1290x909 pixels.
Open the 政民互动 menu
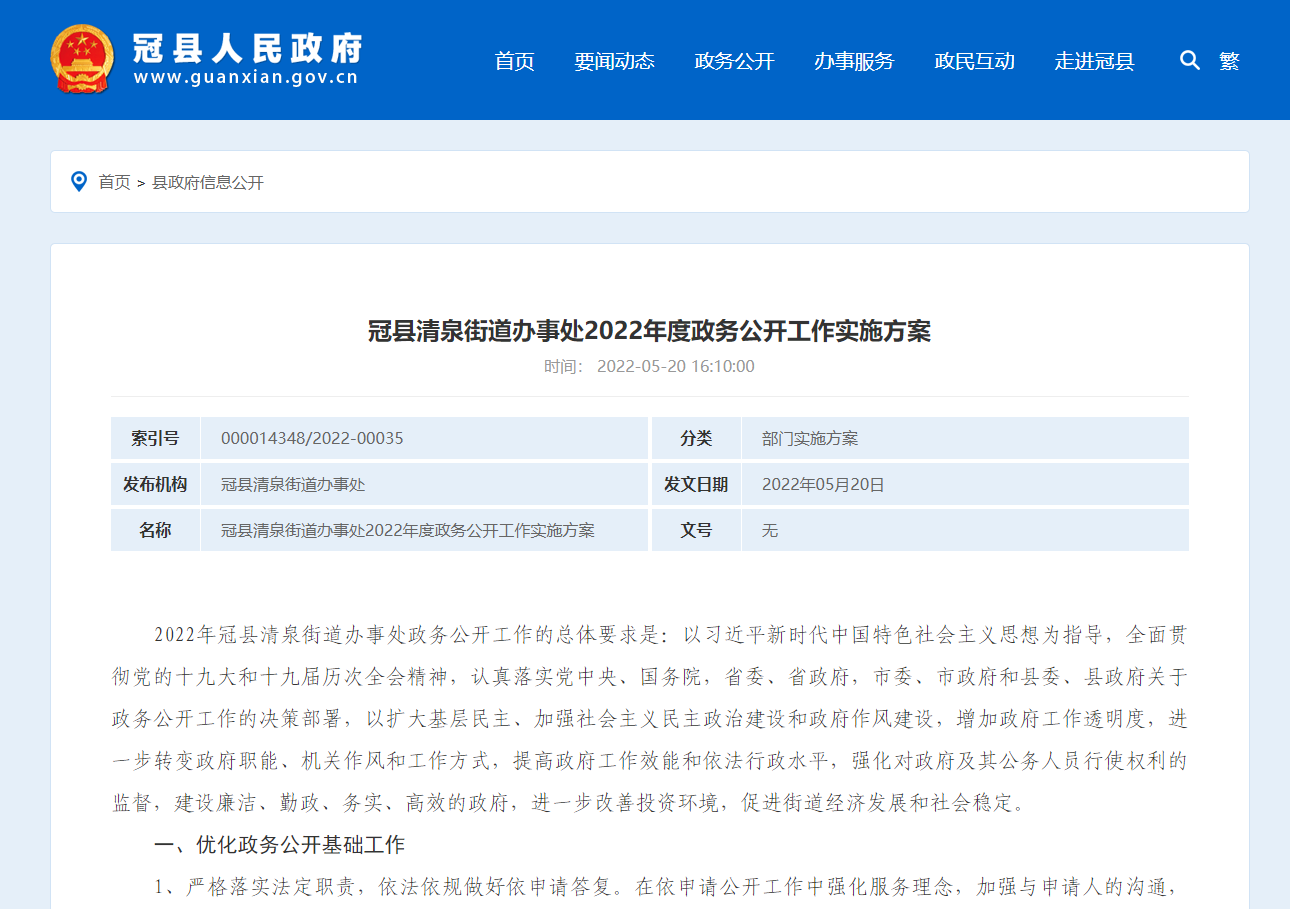tap(974, 61)
